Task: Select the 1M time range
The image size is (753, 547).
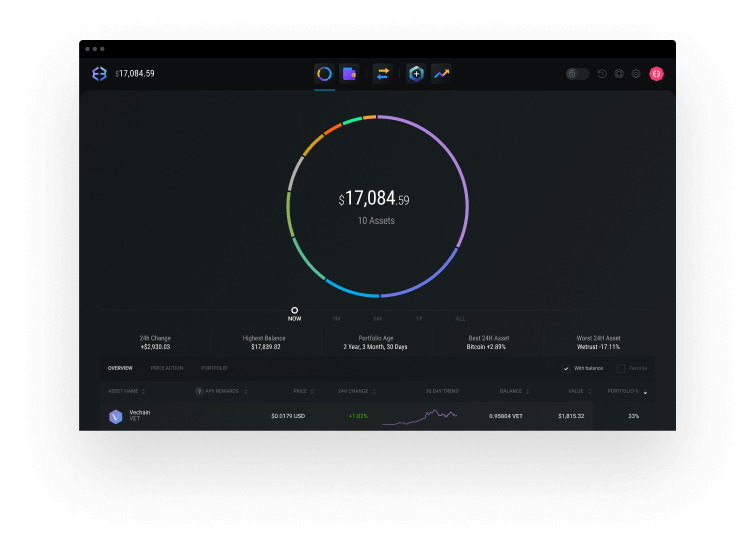Action: point(336,319)
